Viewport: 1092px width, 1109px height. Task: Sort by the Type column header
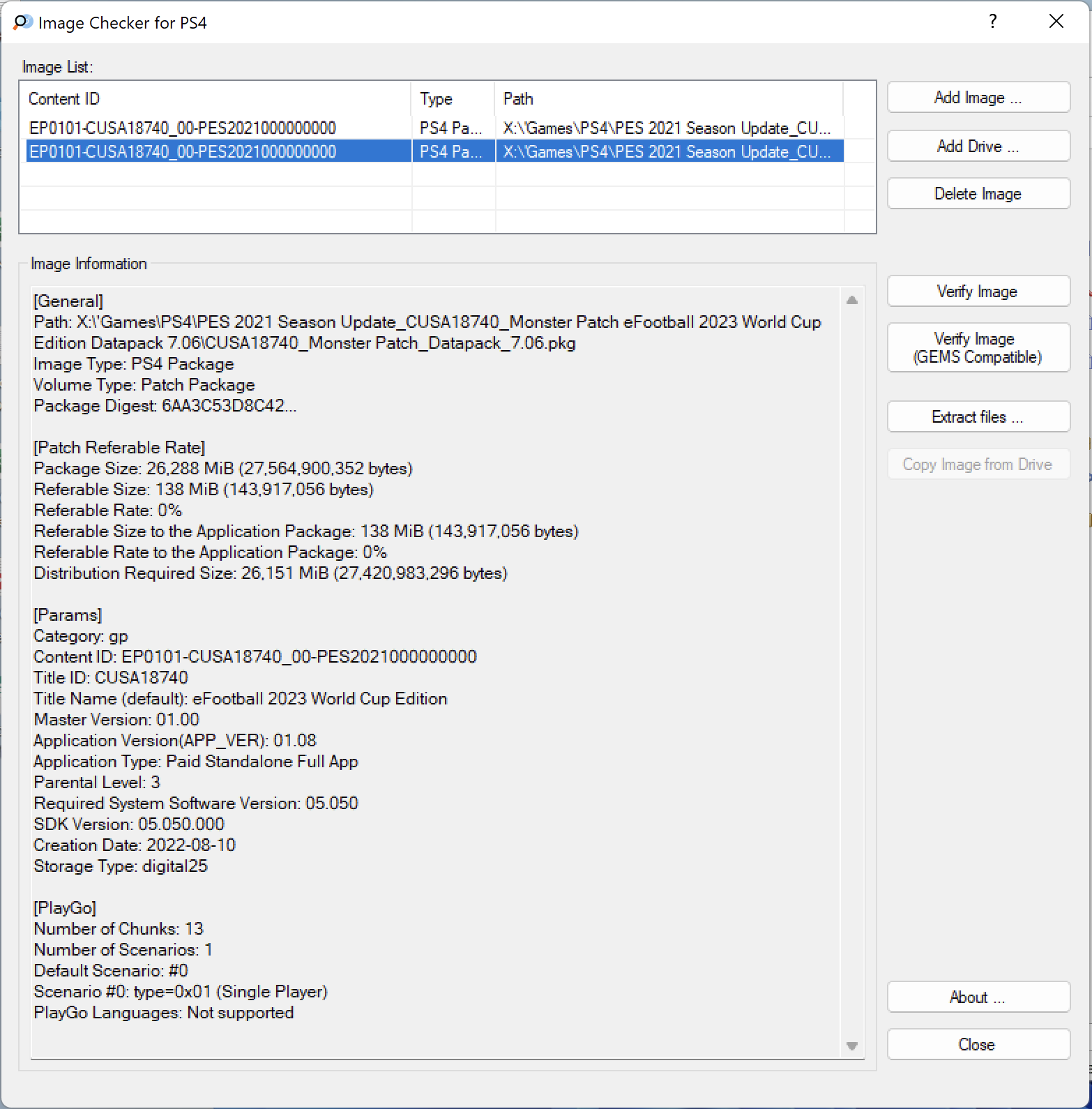point(453,99)
